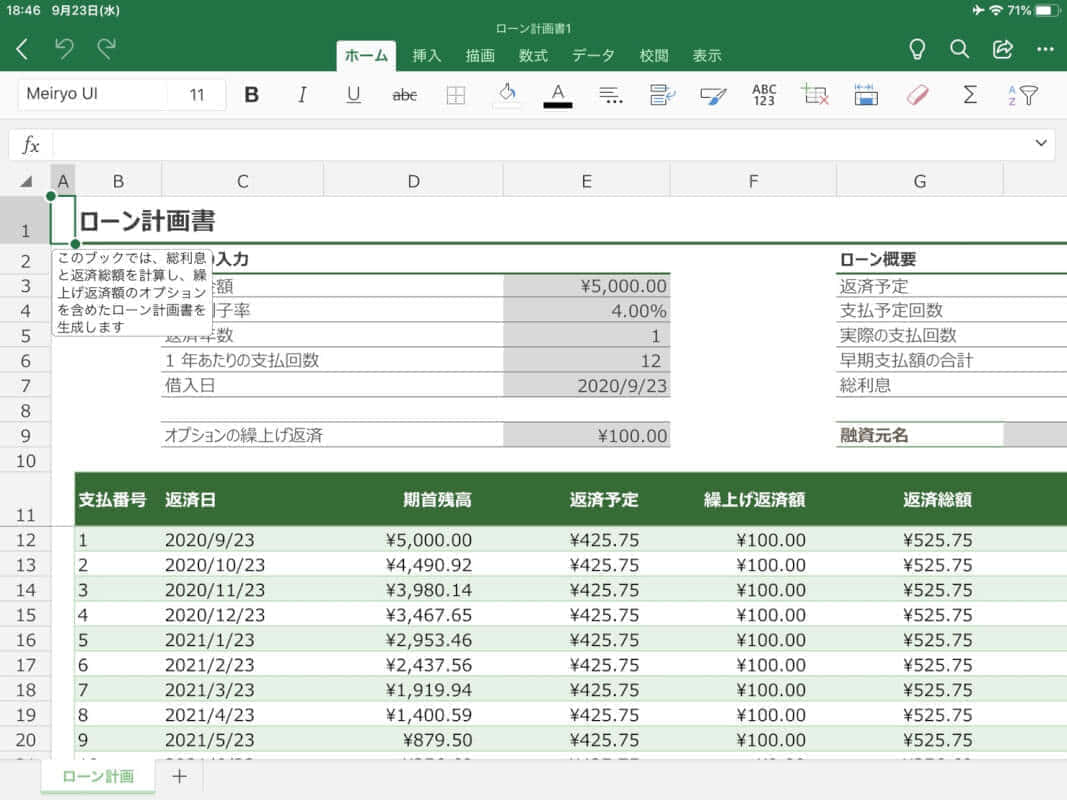Open the search magnifier icon
This screenshot has height=800, width=1067.
959,49
